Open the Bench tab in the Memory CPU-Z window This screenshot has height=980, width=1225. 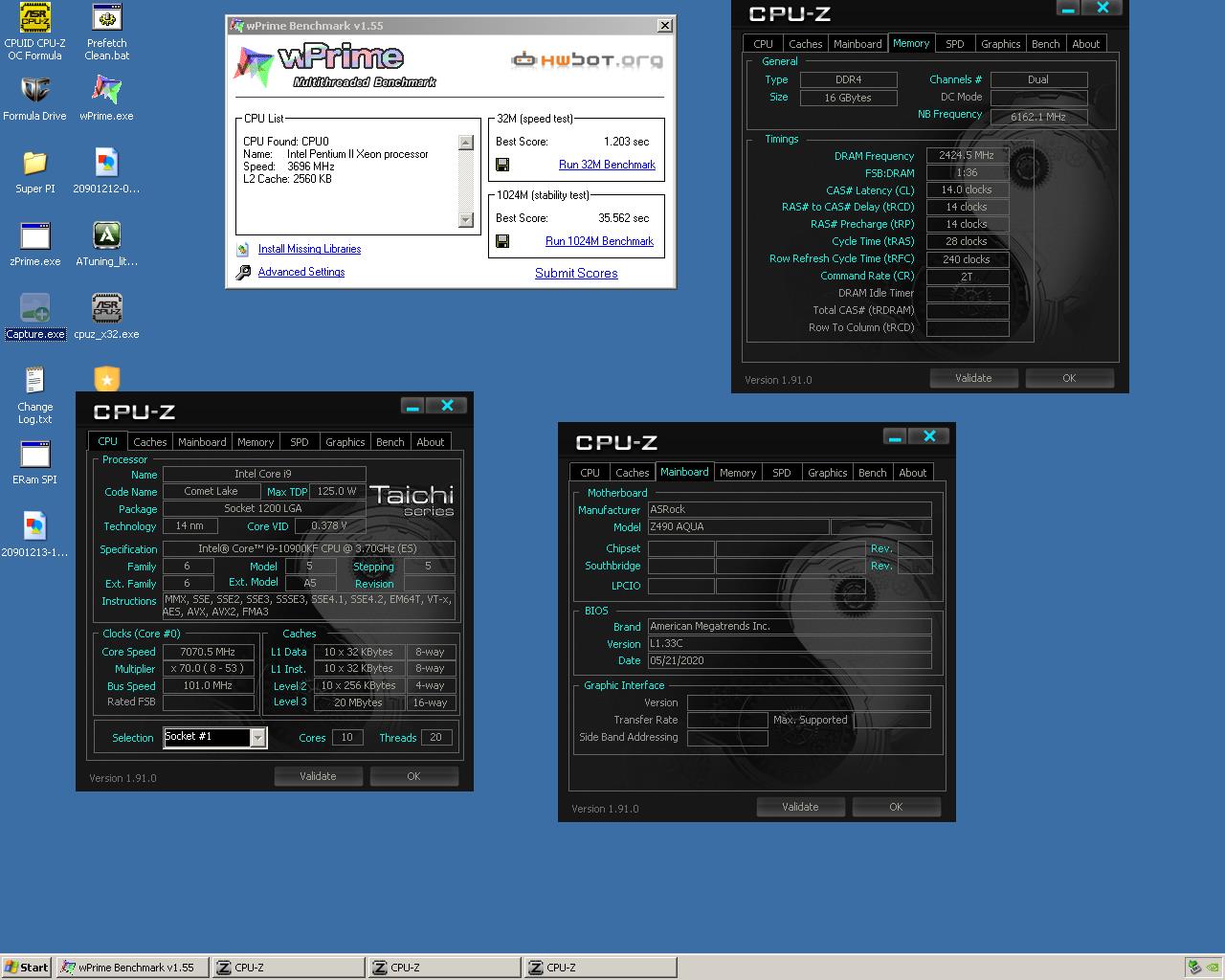[1045, 43]
